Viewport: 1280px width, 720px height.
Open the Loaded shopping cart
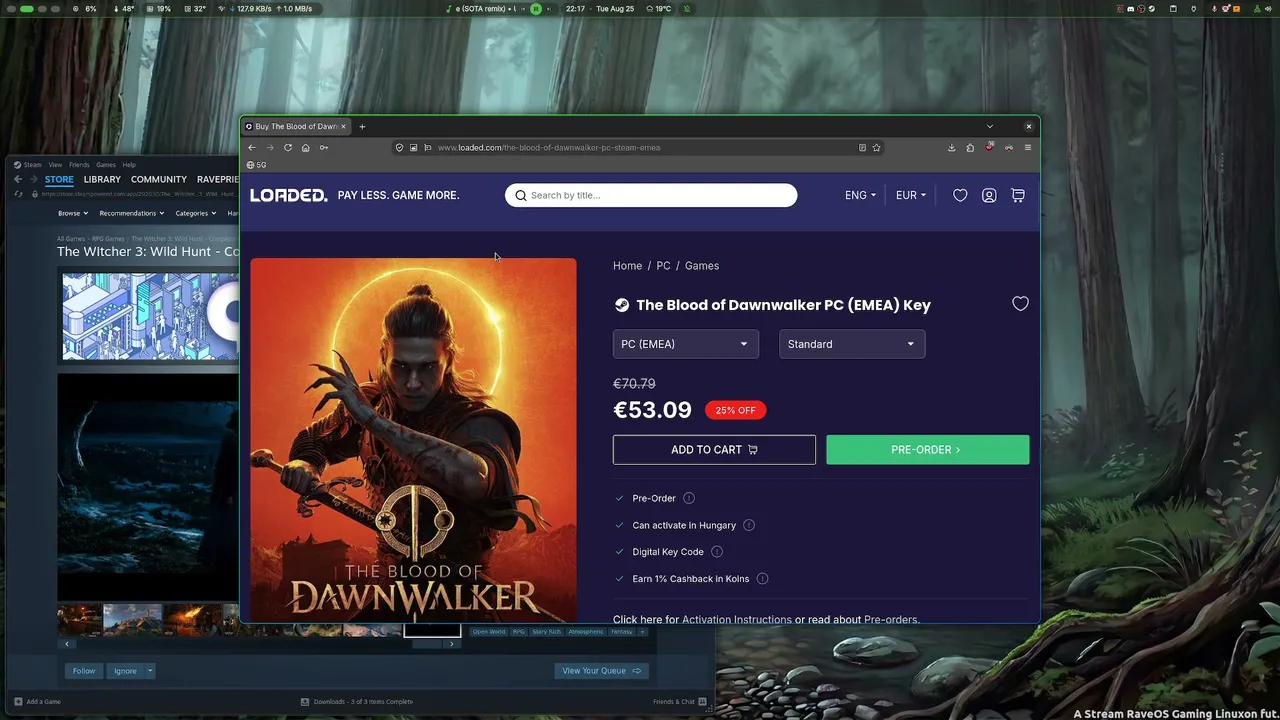pyautogui.click(x=1018, y=196)
